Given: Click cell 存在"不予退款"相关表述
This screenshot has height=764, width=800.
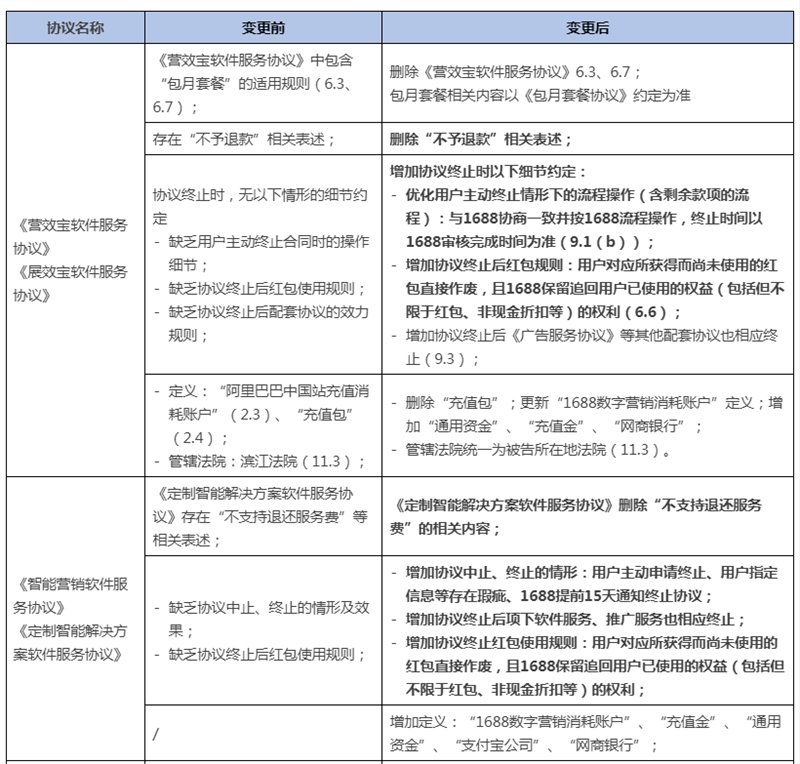Looking at the screenshot, I should point(263,139).
